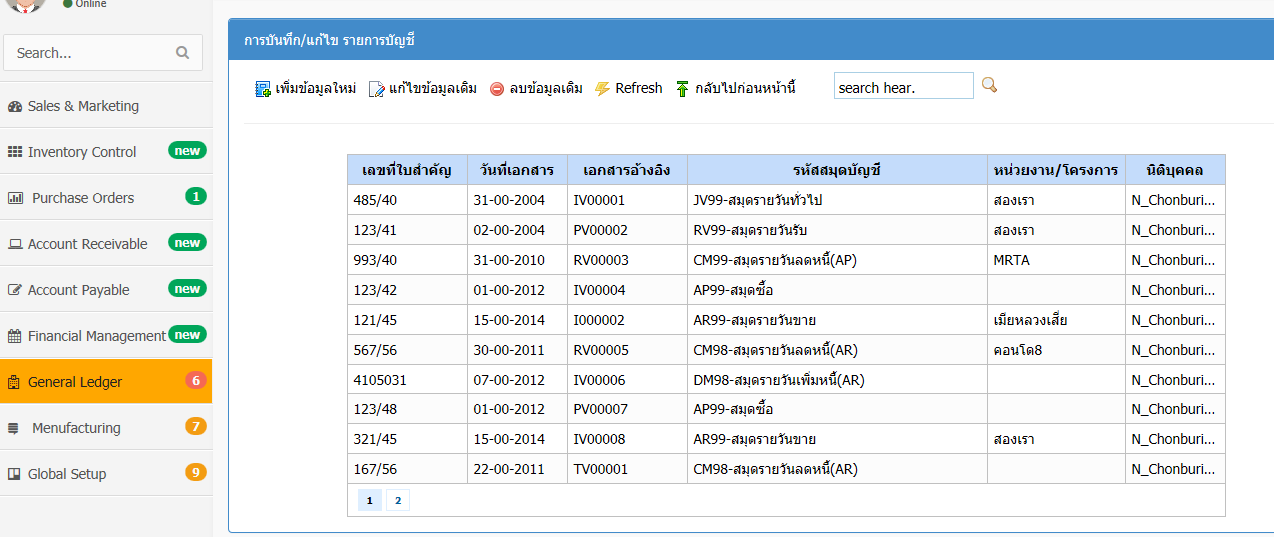
Task: Click the Purchase Orders chart icon
Action: pyautogui.click(x=15, y=198)
